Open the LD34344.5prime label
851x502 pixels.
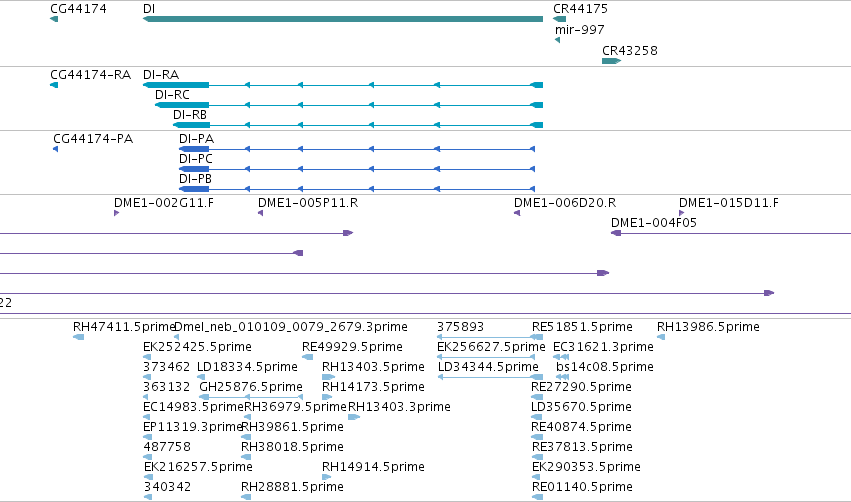pos(488,367)
